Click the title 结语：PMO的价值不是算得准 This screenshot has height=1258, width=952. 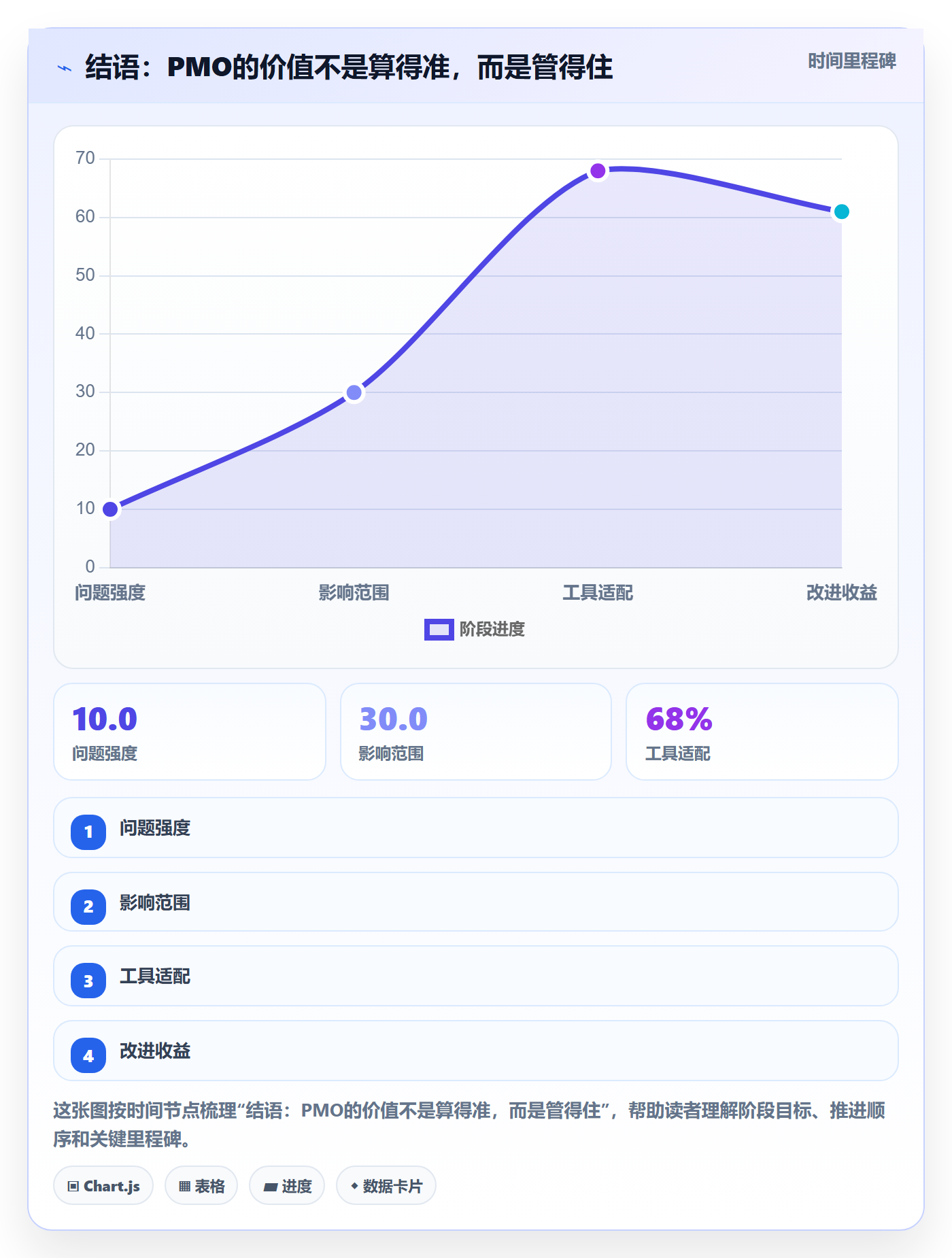pyautogui.click(x=349, y=67)
